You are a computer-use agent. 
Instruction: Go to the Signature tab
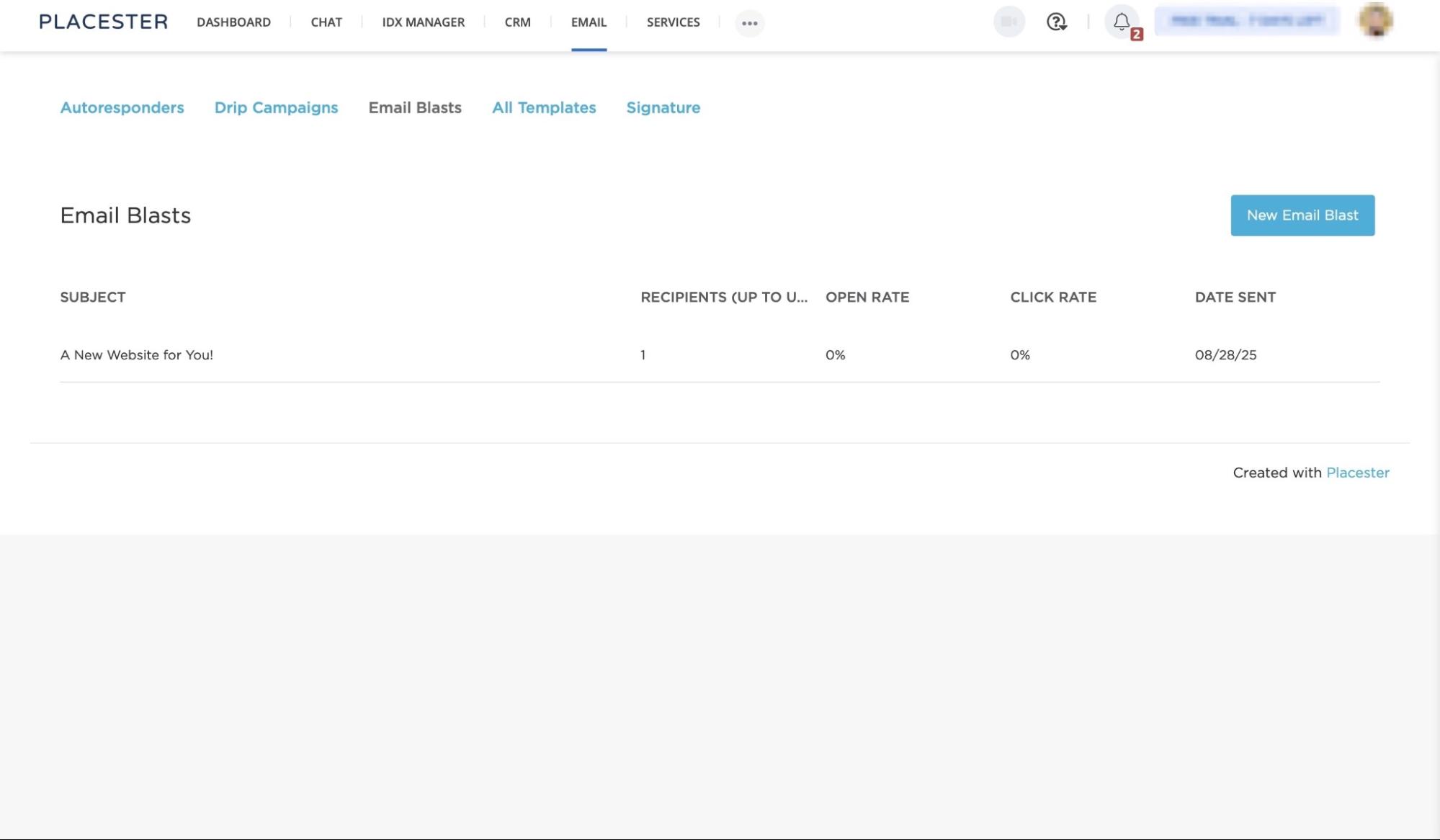[x=663, y=107]
